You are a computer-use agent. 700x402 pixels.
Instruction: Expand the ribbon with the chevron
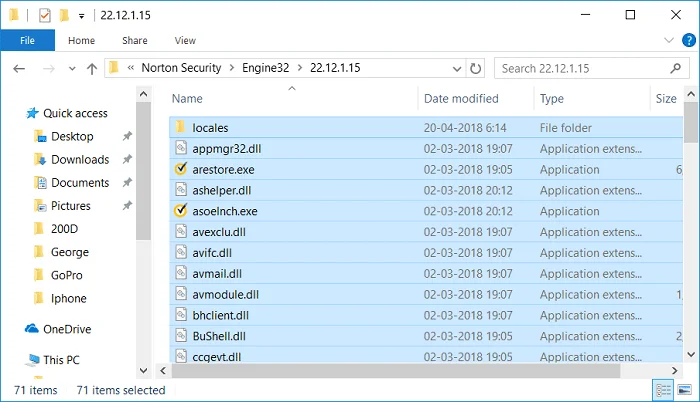coord(669,41)
